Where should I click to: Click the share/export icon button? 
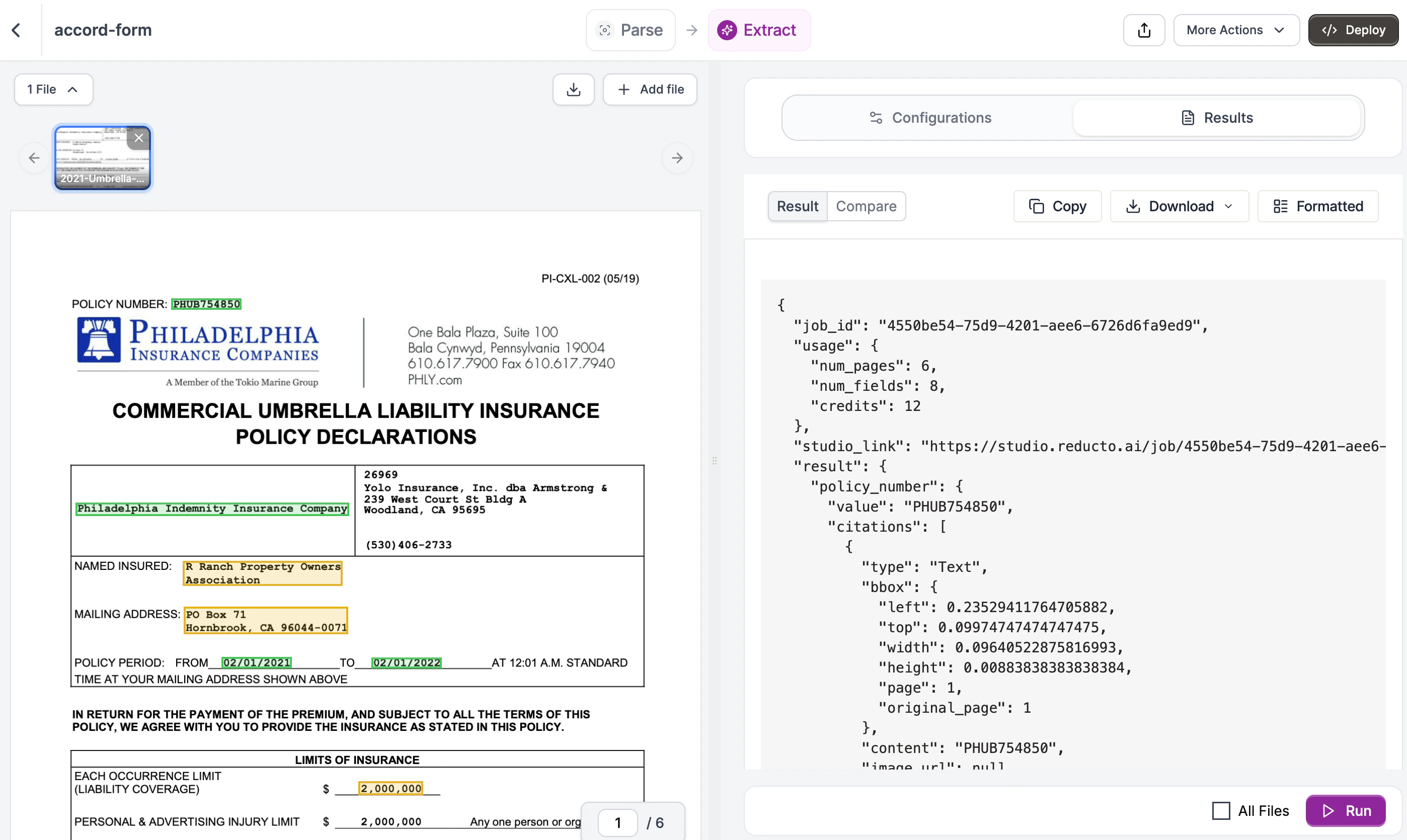coord(1144,30)
